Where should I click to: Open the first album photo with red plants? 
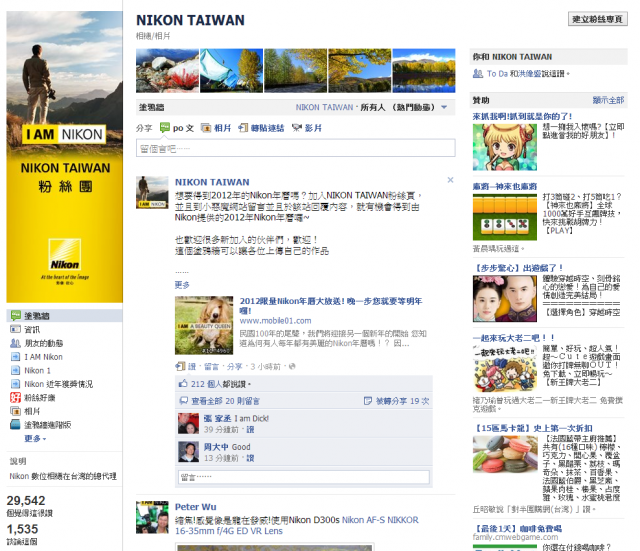coord(167,71)
